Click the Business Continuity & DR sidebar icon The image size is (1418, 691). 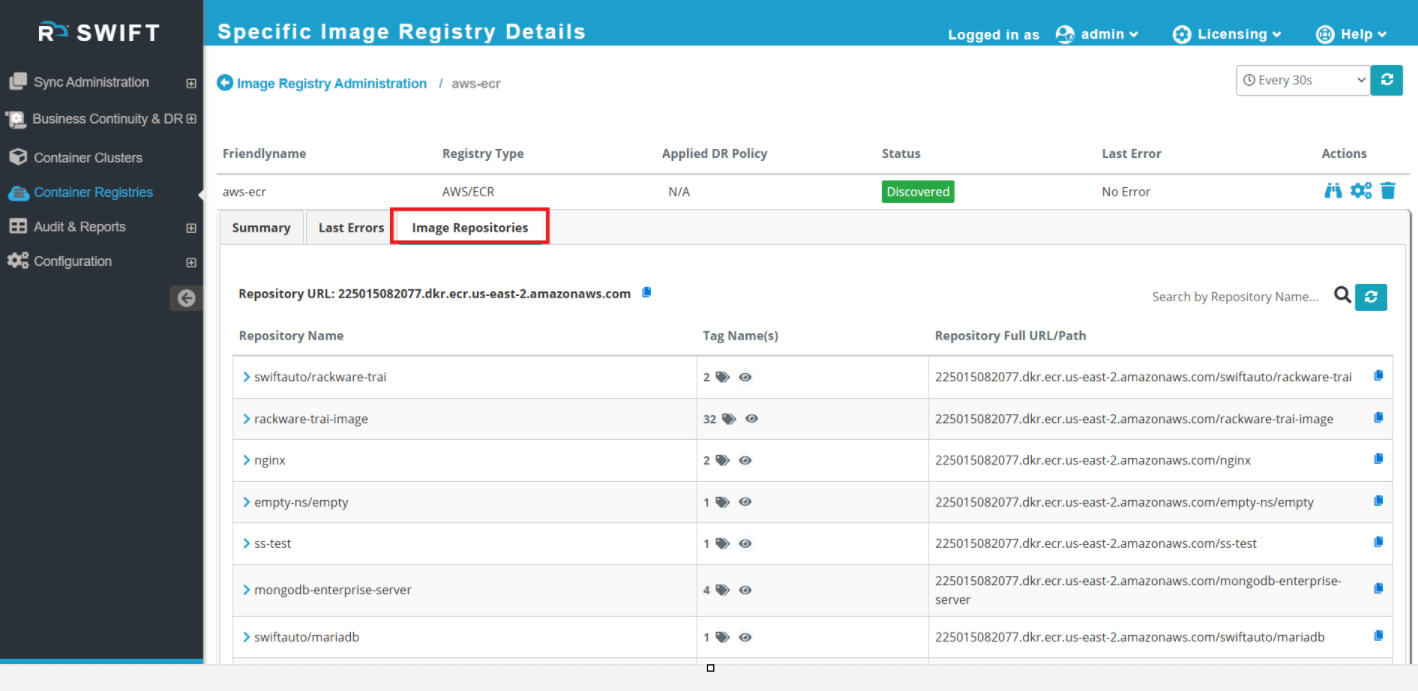point(17,119)
